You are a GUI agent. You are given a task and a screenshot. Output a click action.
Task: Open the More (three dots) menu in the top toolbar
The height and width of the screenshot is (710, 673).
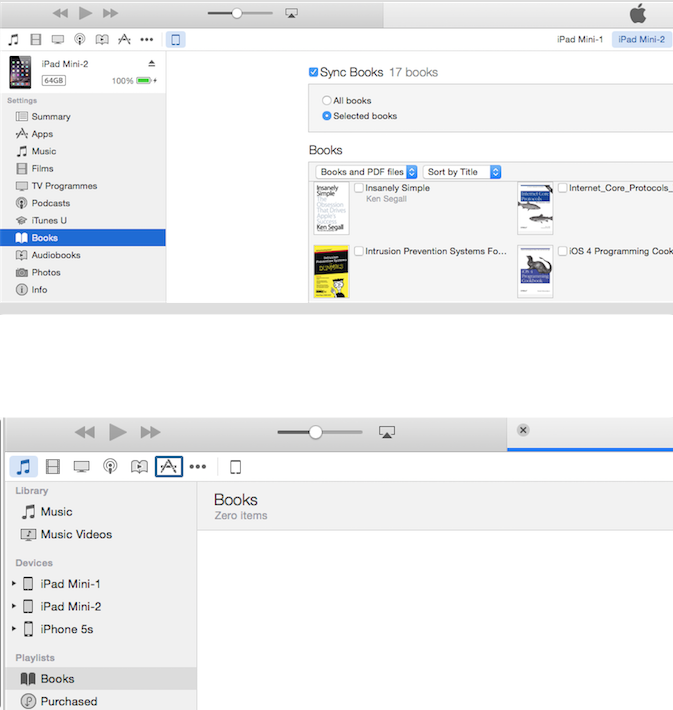(147, 40)
